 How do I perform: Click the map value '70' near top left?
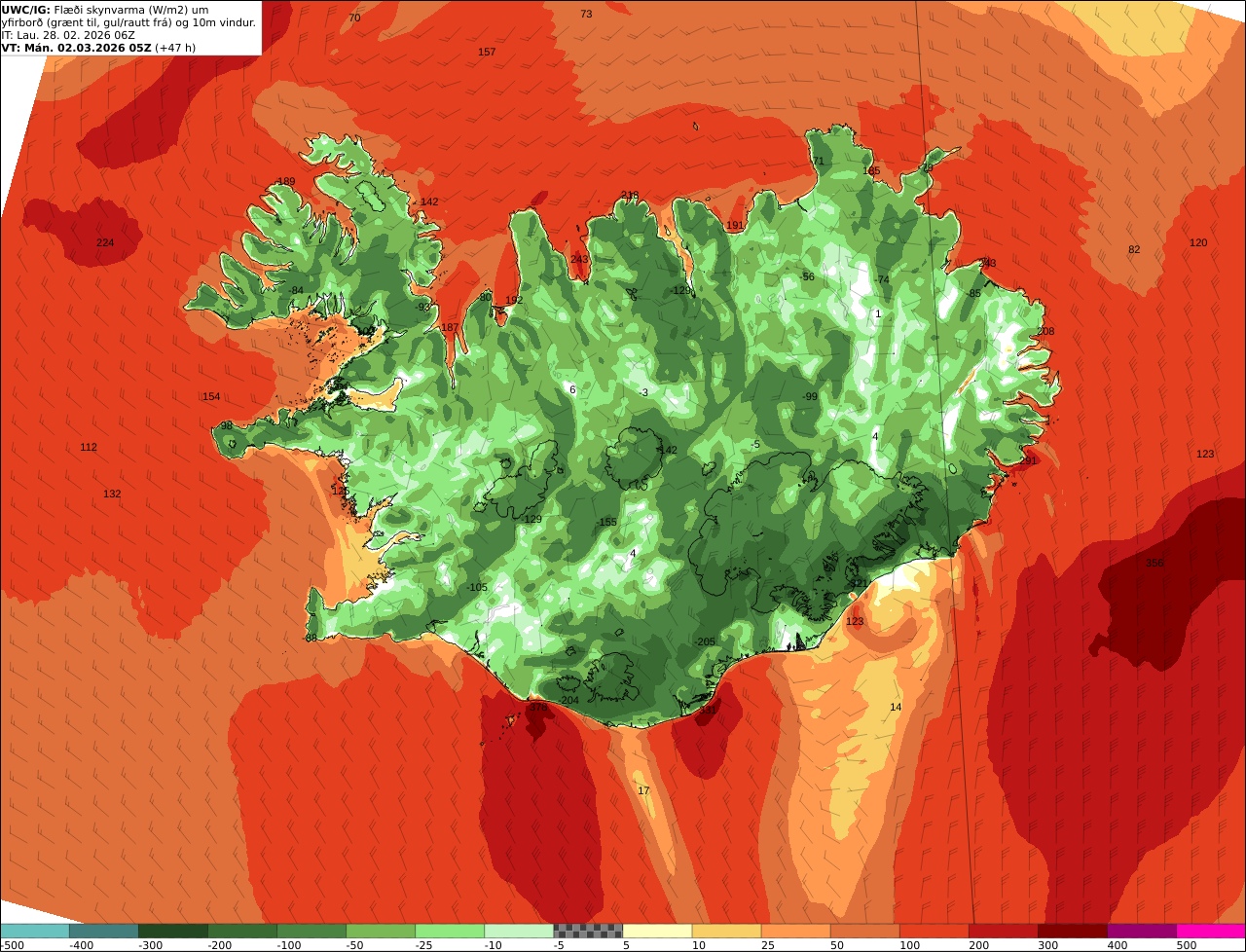tap(354, 18)
